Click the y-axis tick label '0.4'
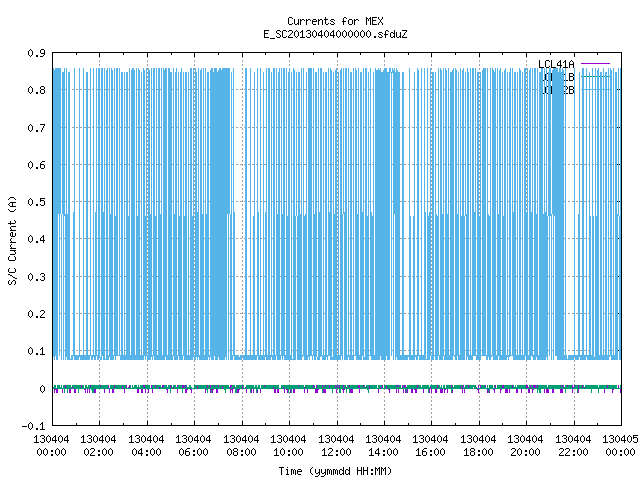The height and width of the screenshot is (480, 640). click(36, 239)
